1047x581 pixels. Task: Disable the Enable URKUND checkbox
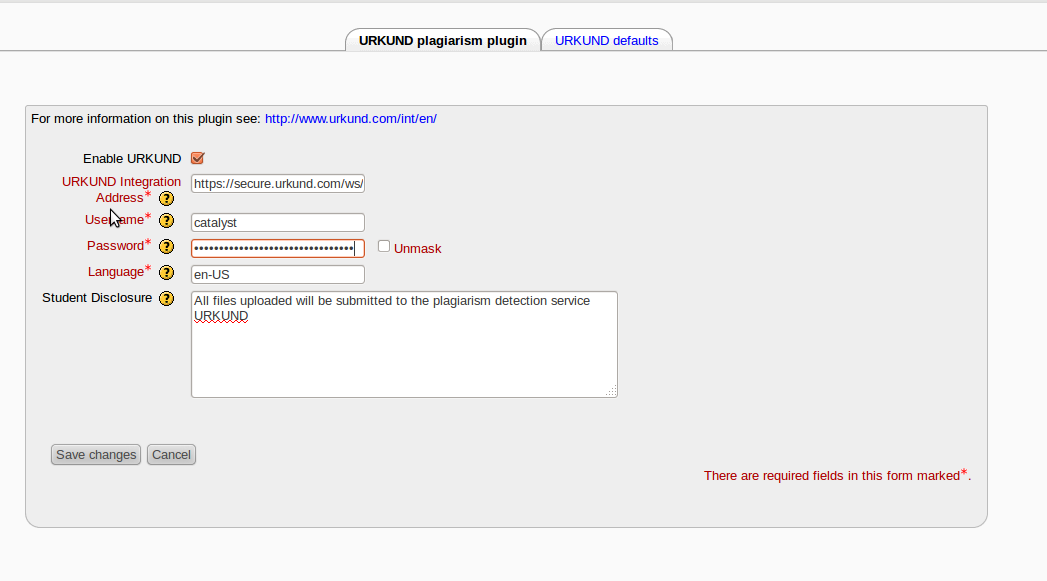[x=197, y=158]
